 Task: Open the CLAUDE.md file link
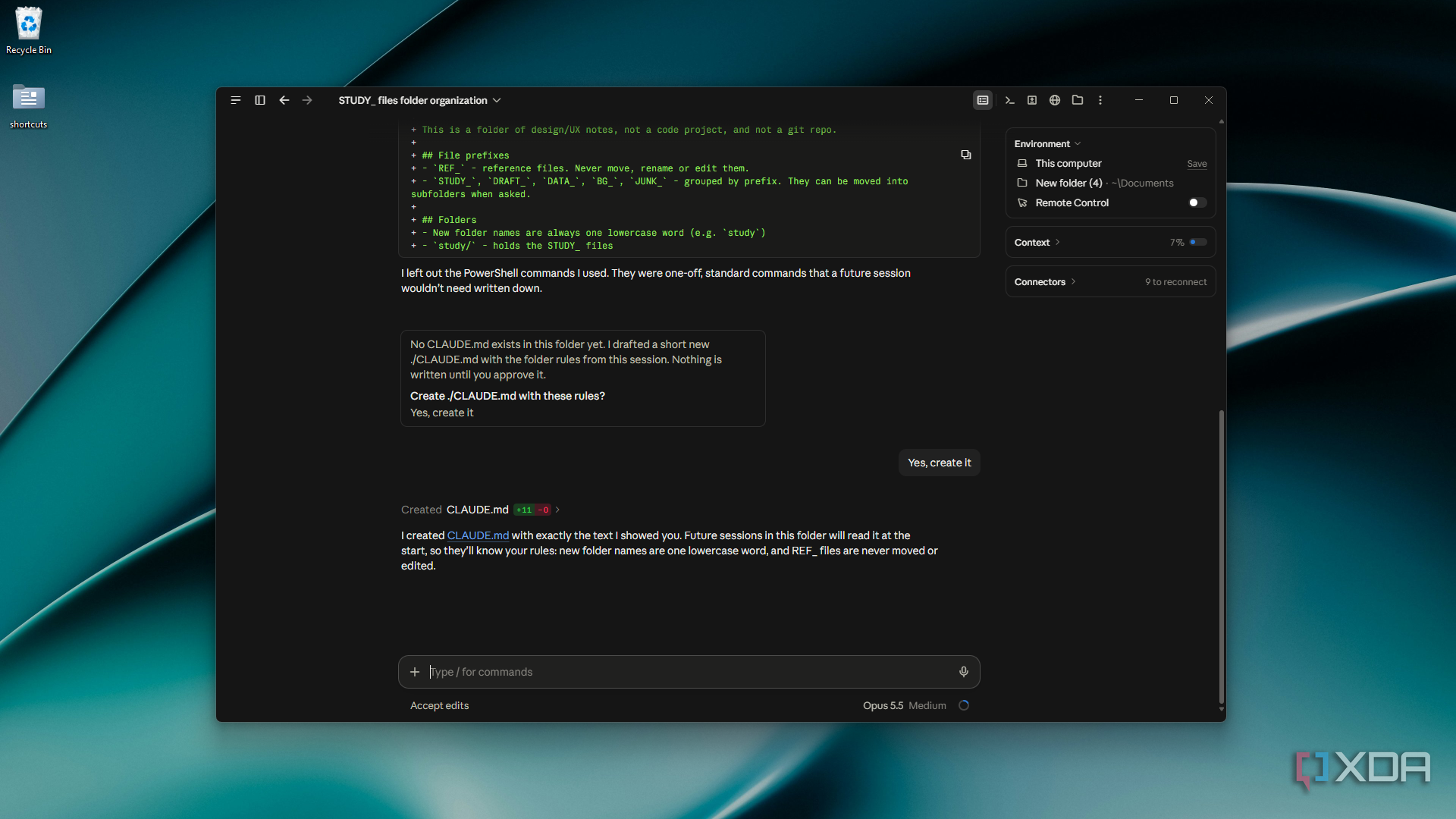(478, 535)
